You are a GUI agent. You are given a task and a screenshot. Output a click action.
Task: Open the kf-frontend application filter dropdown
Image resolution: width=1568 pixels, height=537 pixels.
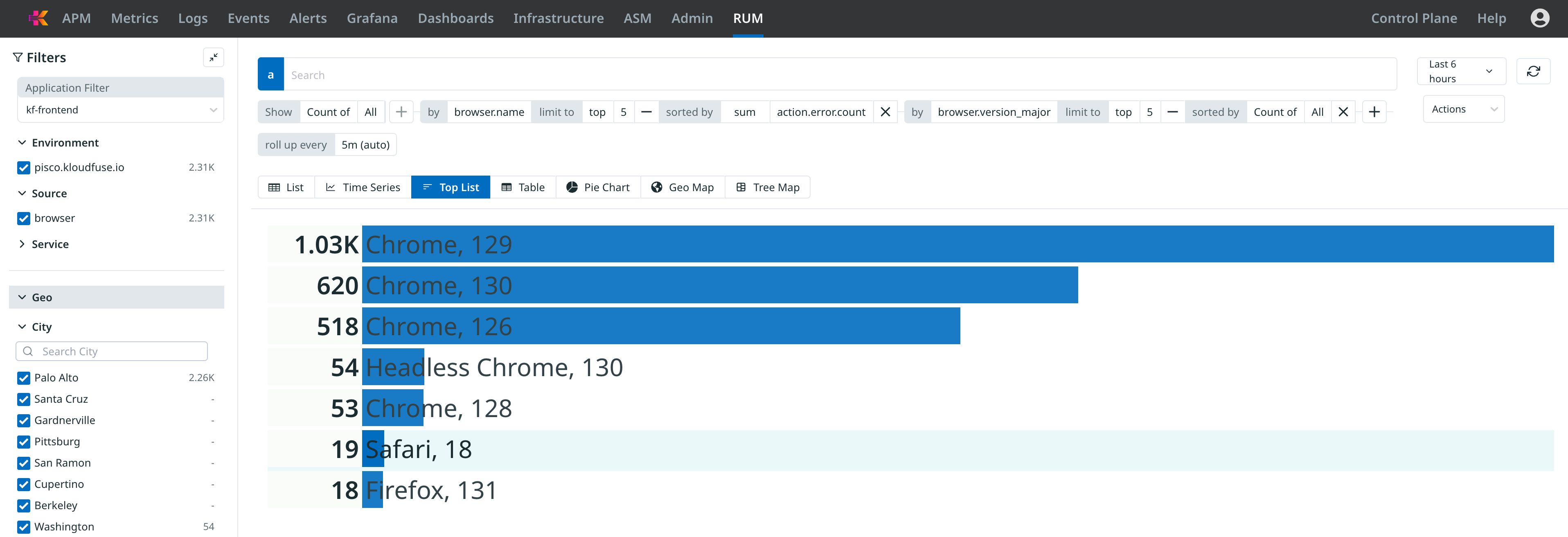121,110
